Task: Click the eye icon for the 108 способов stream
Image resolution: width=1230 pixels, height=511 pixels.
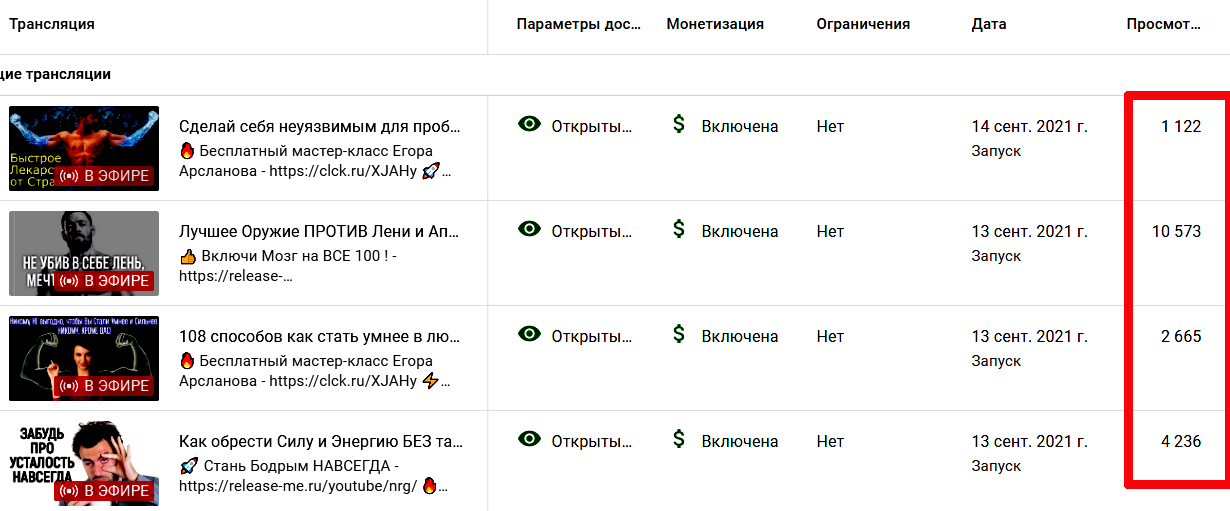Action: pyautogui.click(x=529, y=334)
